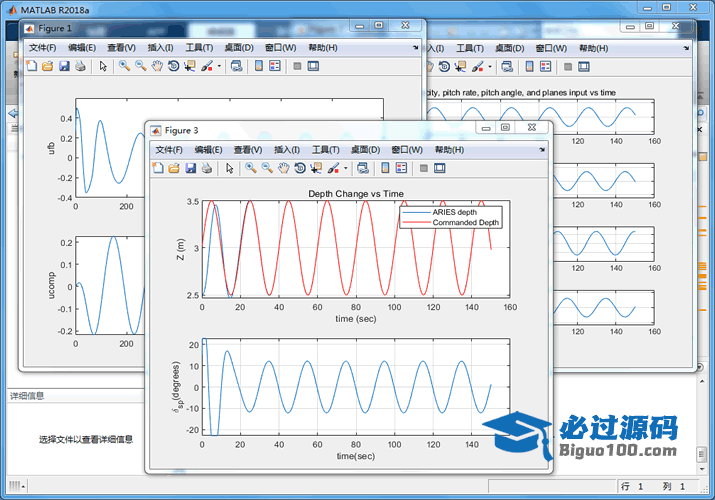Insert Legend icon in Figure 3 toolbar

pyautogui.click(x=401, y=168)
